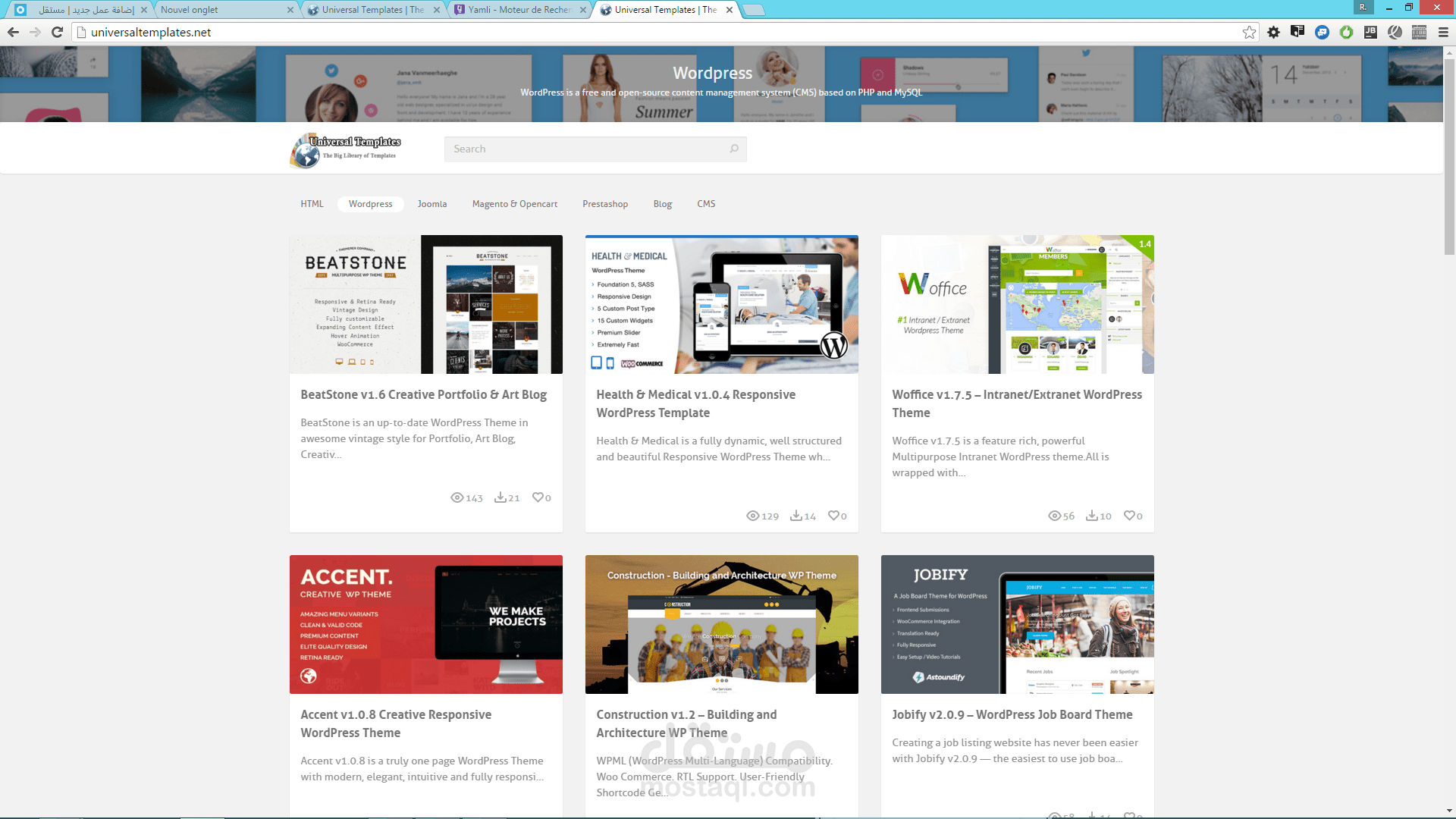Image resolution: width=1456 pixels, height=819 pixels.
Task: Click the grey Chrome keyboard extension icon
Action: point(1419,32)
